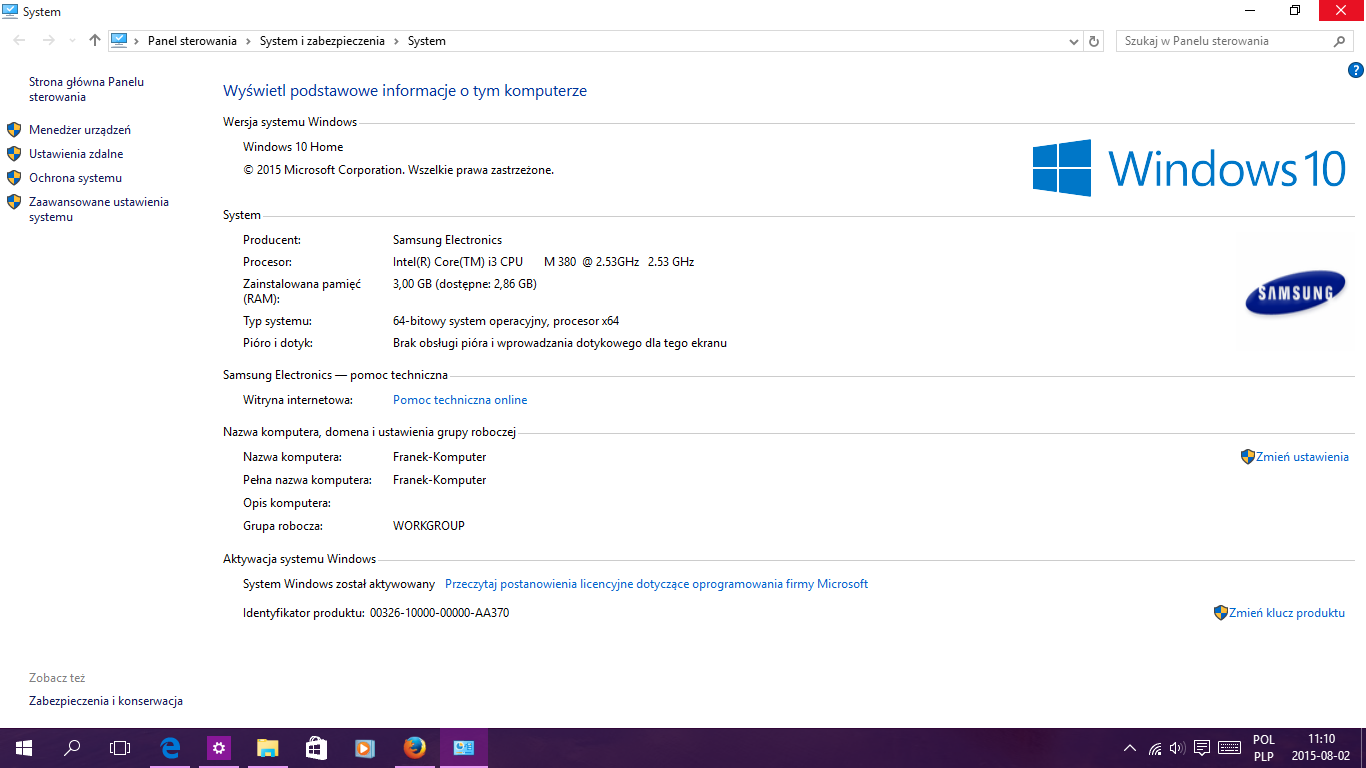Click the blue help question mark icon

(x=1355, y=70)
